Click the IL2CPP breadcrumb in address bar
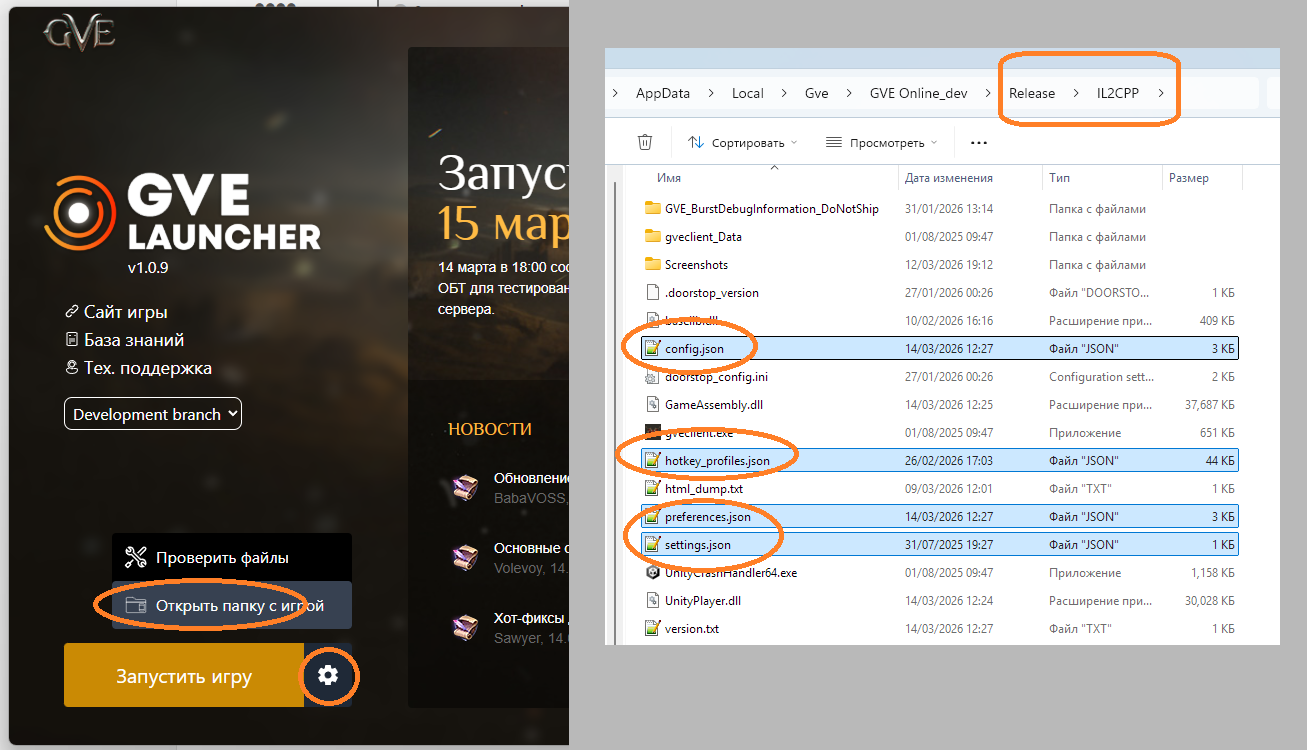The height and width of the screenshot is (750, 1307). click(1118, 93)
